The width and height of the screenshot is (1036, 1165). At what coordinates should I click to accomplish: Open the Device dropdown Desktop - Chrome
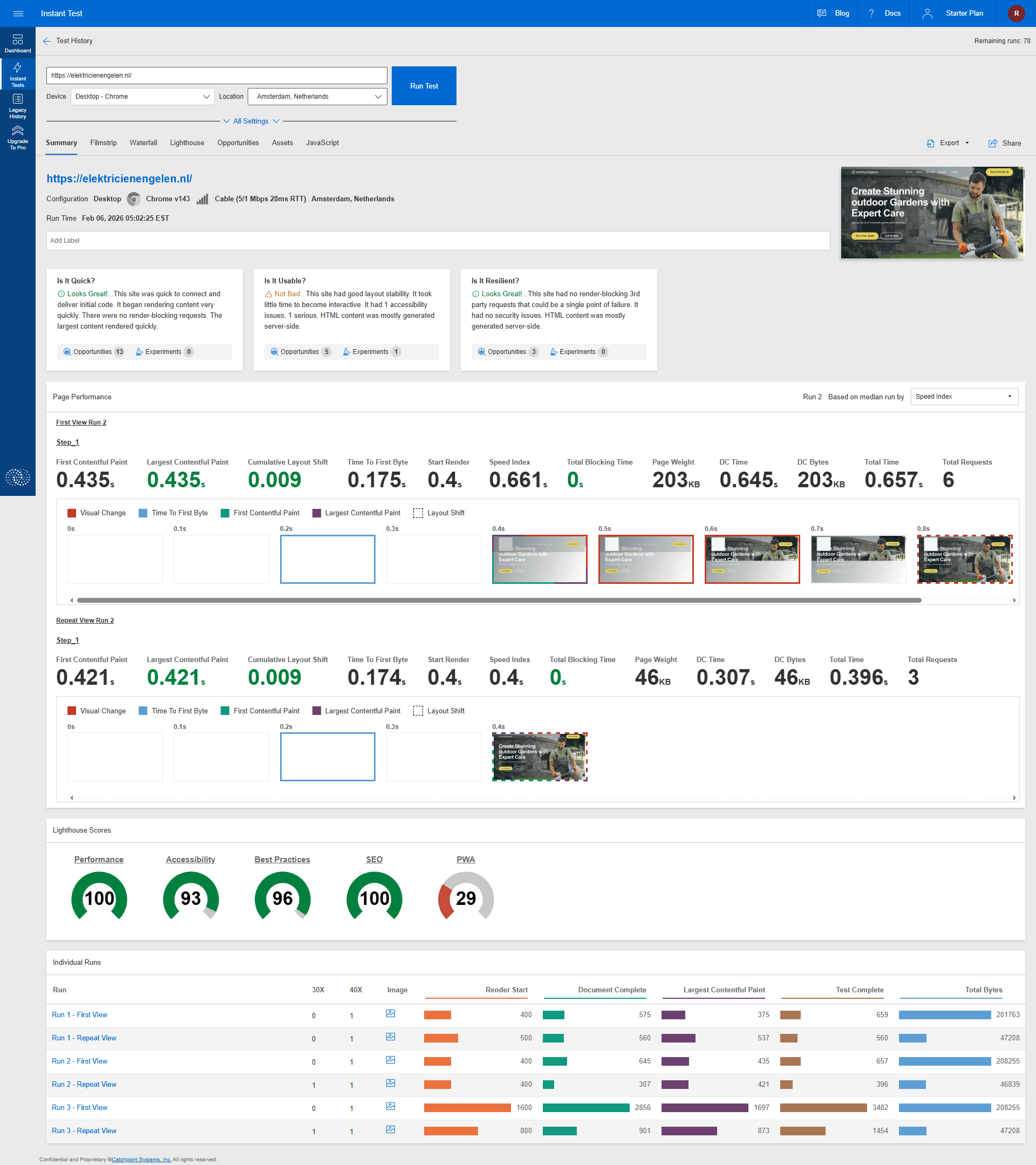[142, 97]
